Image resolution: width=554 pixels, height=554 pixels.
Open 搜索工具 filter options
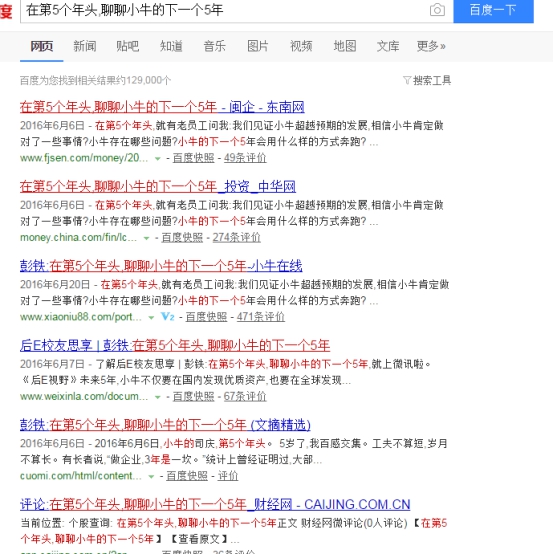pyautogui.click(x=427, y=81)
